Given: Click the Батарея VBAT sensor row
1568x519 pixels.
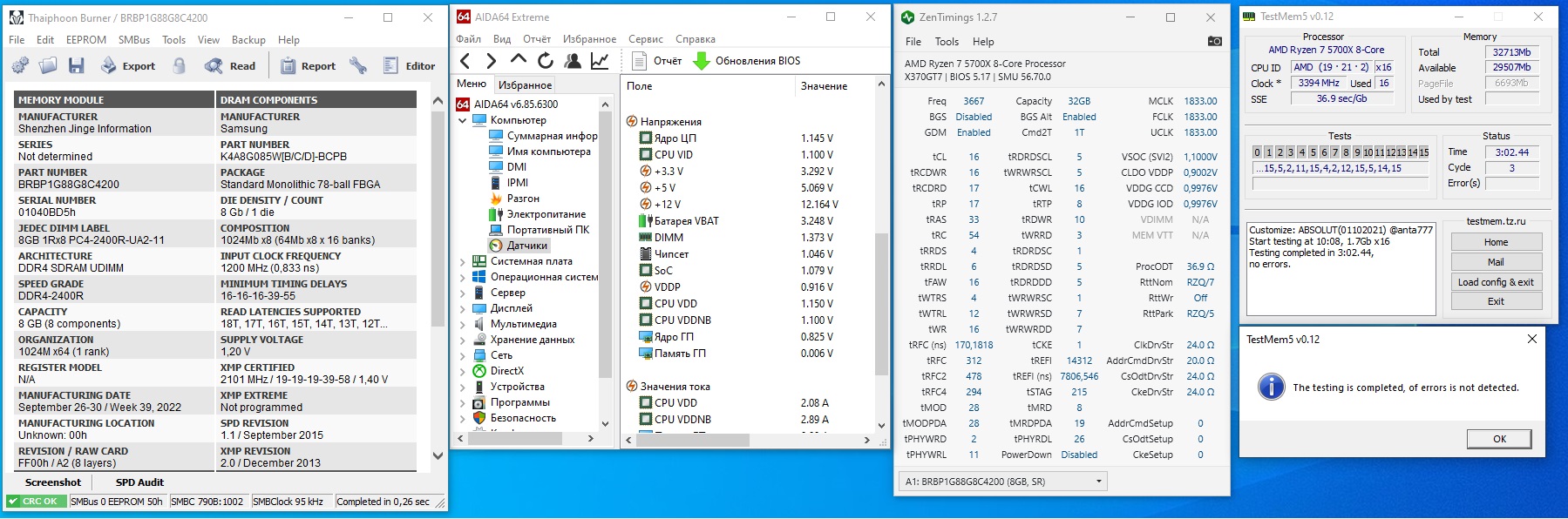Looking at the screenshot, I should (749, 221).
